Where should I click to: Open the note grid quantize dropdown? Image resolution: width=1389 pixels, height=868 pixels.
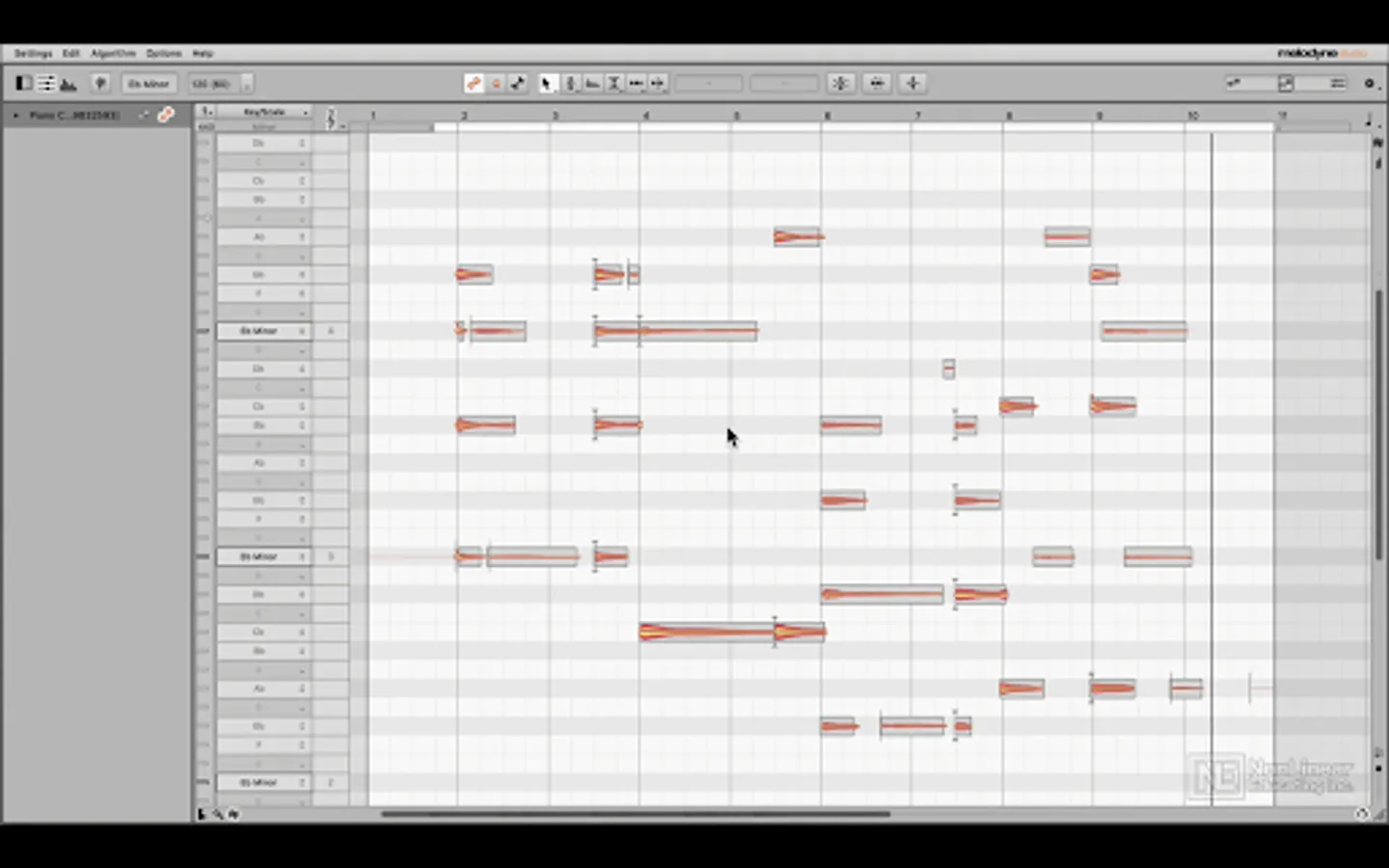pyautogui.click(x=1370, y=120)
